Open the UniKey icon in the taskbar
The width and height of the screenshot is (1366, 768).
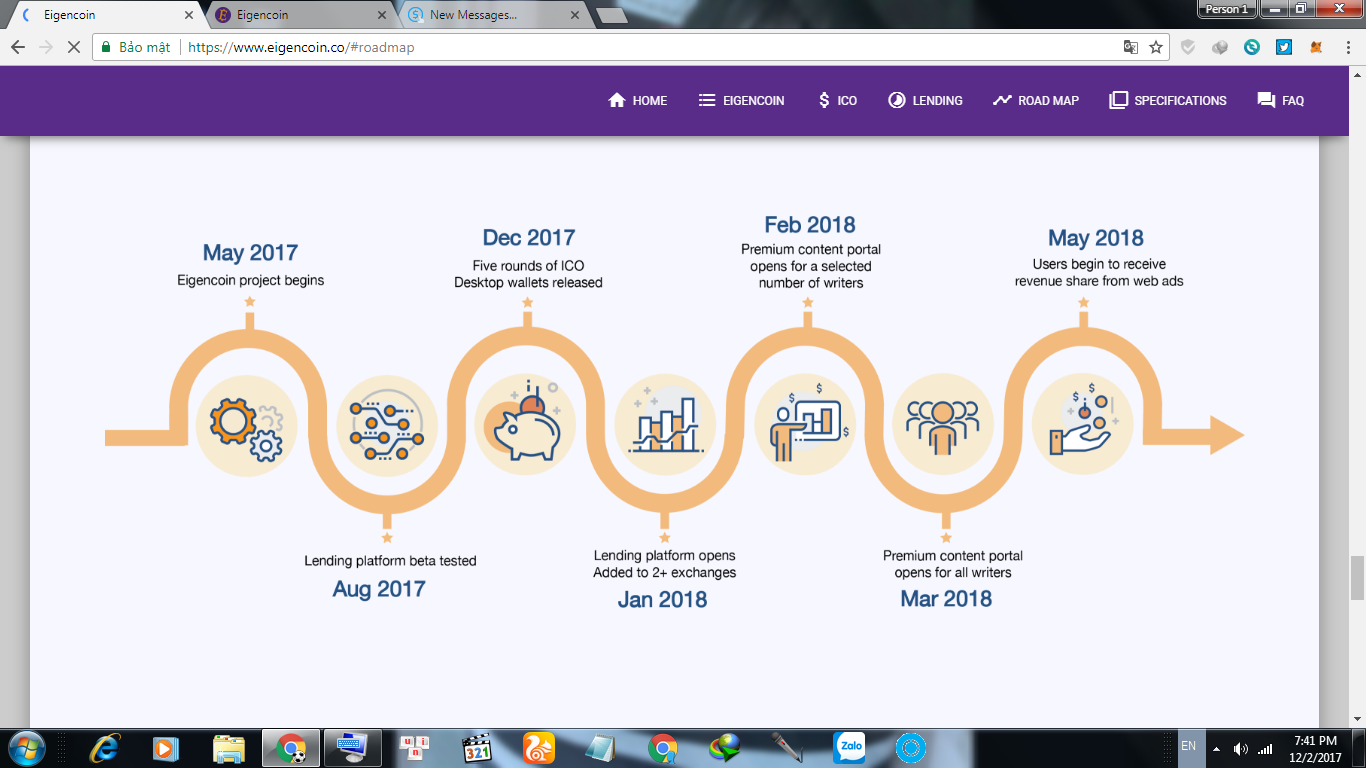coord(414,748)
